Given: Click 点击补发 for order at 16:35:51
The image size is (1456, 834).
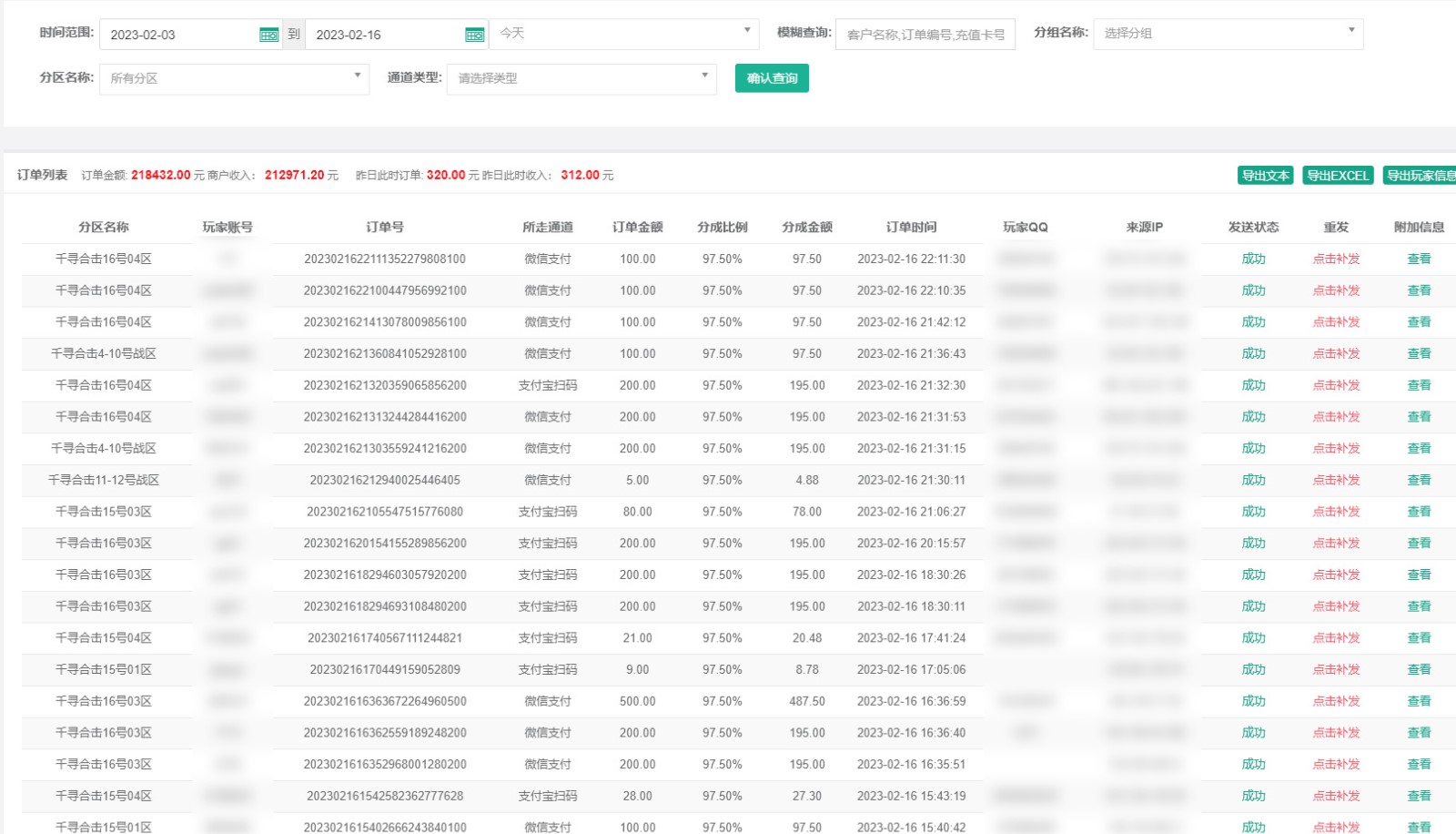Looking at the screenshot, I should (x=1336, y=765).
